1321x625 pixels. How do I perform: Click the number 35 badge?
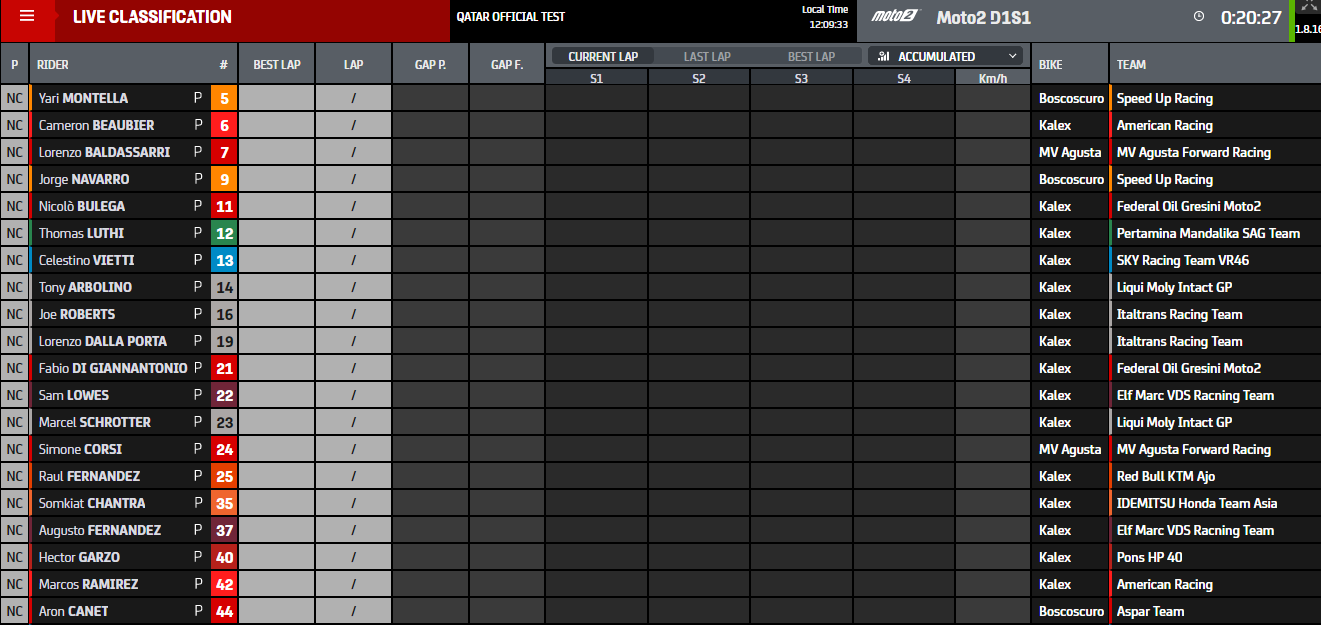click(x=224, y=503)
